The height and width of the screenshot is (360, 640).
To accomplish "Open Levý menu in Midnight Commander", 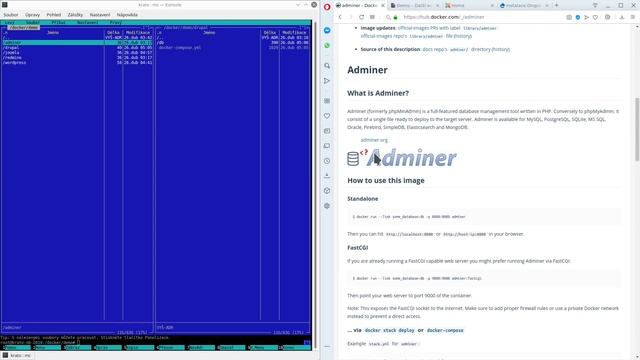I will pyautogui.click(x=10, y=23).
